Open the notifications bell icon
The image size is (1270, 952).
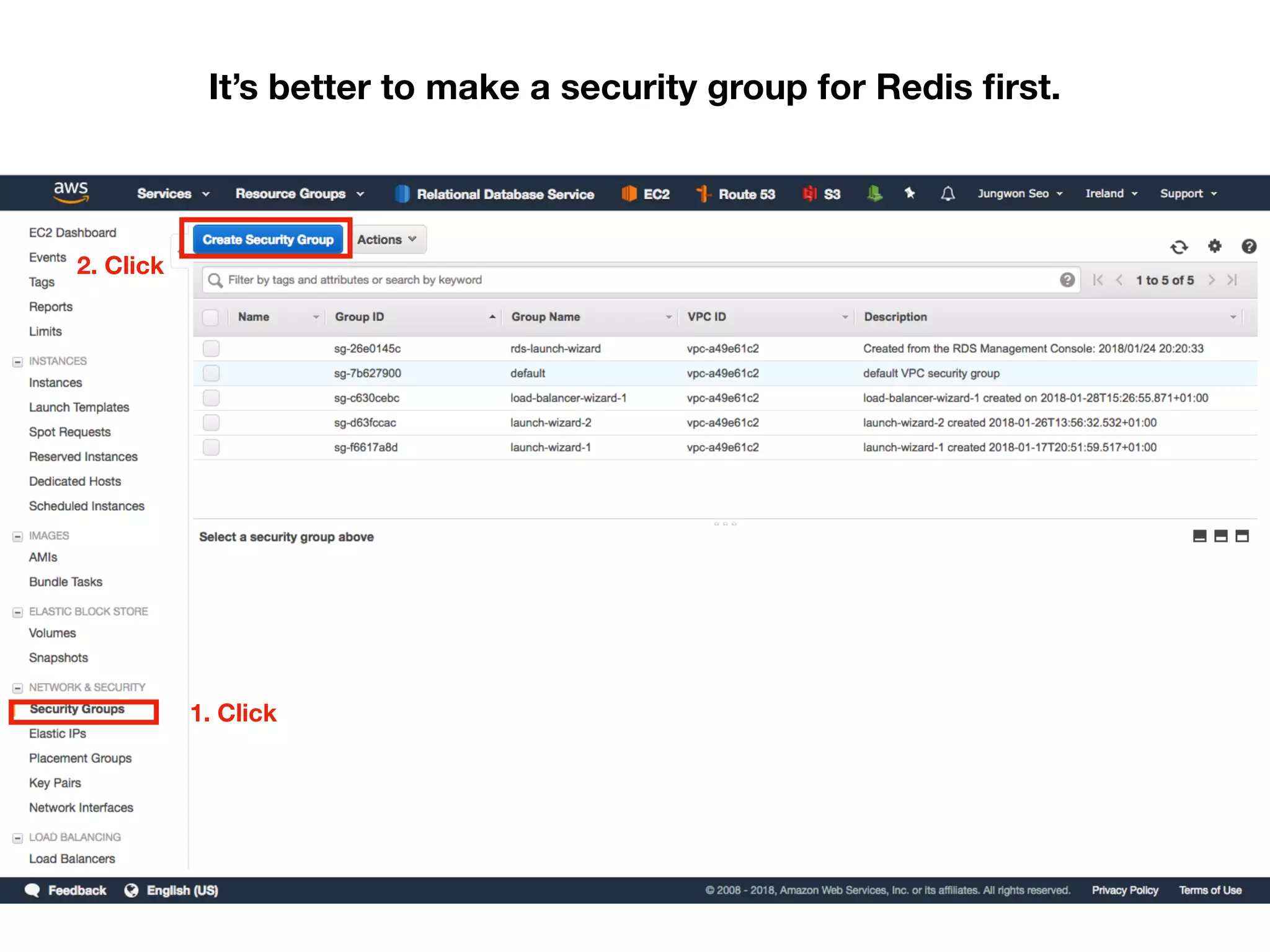click(x=948, y=194)
